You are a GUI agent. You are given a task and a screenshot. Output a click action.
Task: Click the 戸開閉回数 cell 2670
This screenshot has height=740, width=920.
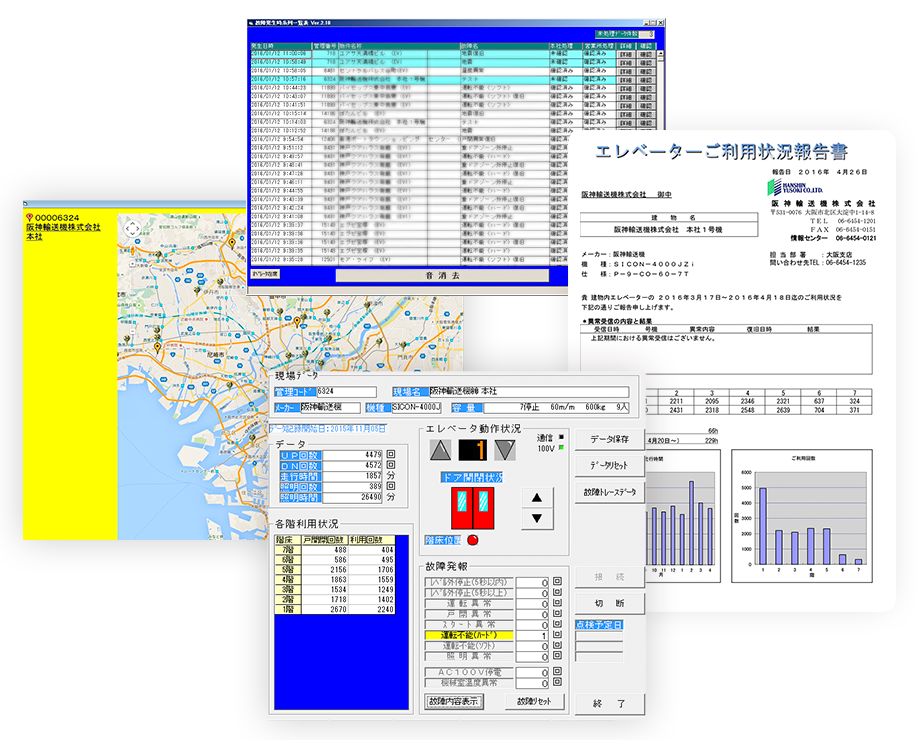pyautogui.click(x=325, y=610)
